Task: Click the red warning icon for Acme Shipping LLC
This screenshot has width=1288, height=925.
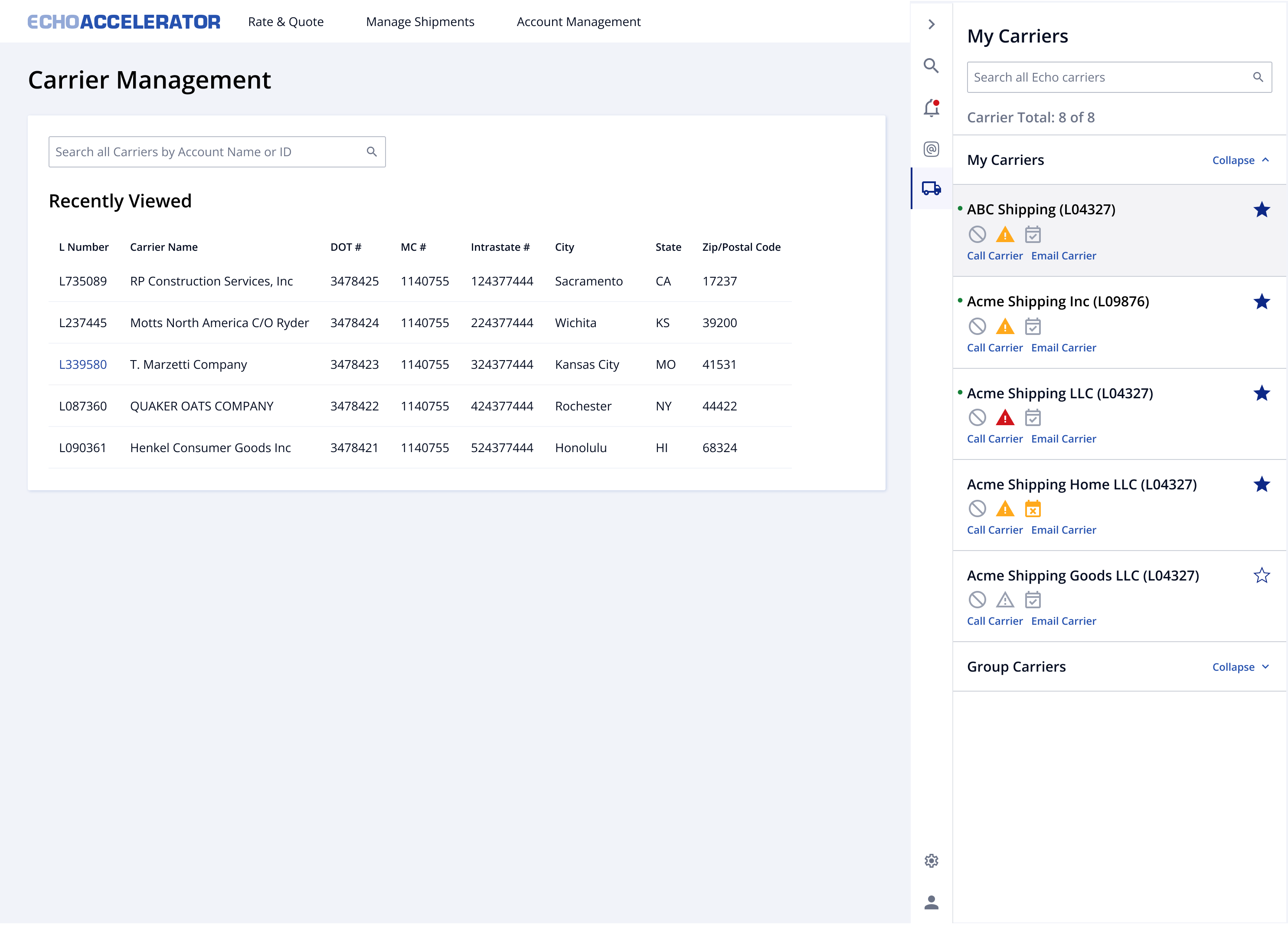Action: (x=1005, y=418)
